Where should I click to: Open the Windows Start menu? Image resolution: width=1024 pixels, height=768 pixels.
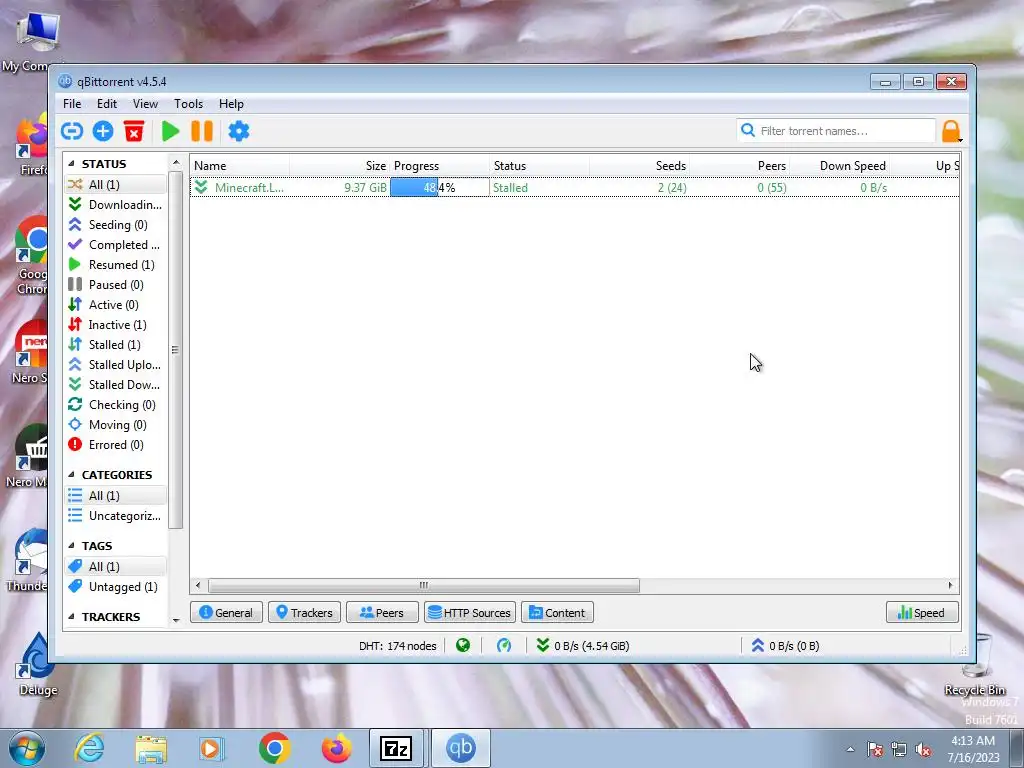(26, 748)
